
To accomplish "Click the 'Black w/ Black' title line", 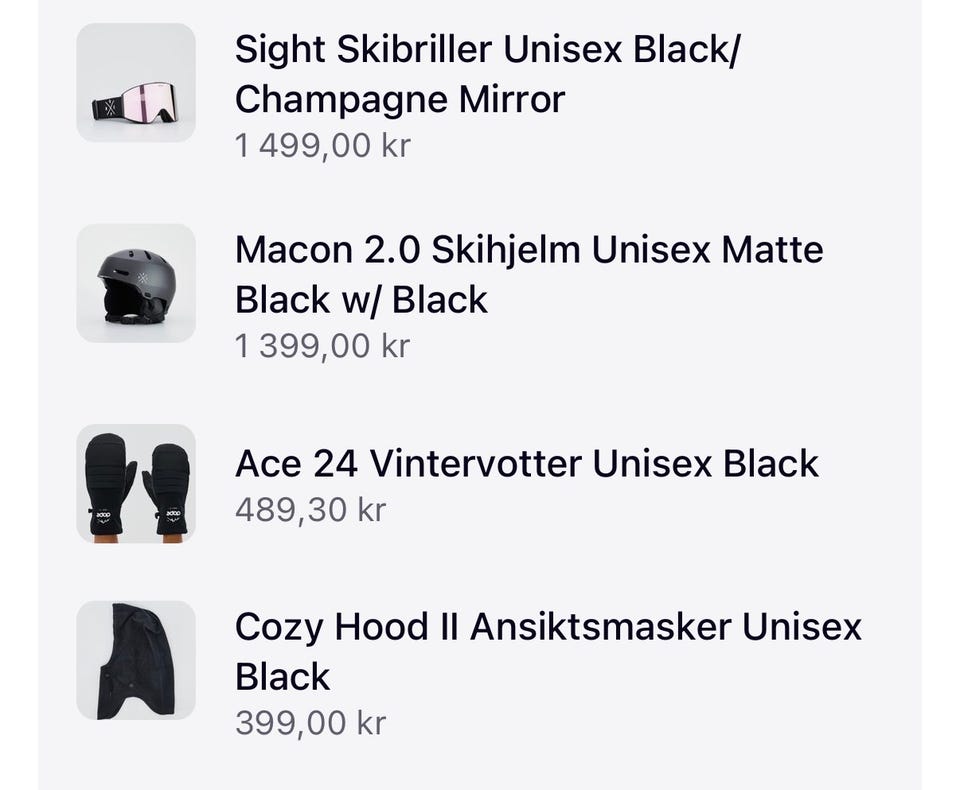I will click(361, 299).
